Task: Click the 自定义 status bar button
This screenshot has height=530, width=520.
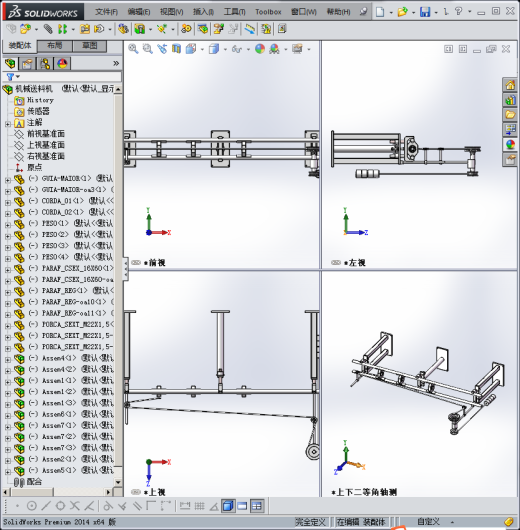Action: click(x=429, y=522)
